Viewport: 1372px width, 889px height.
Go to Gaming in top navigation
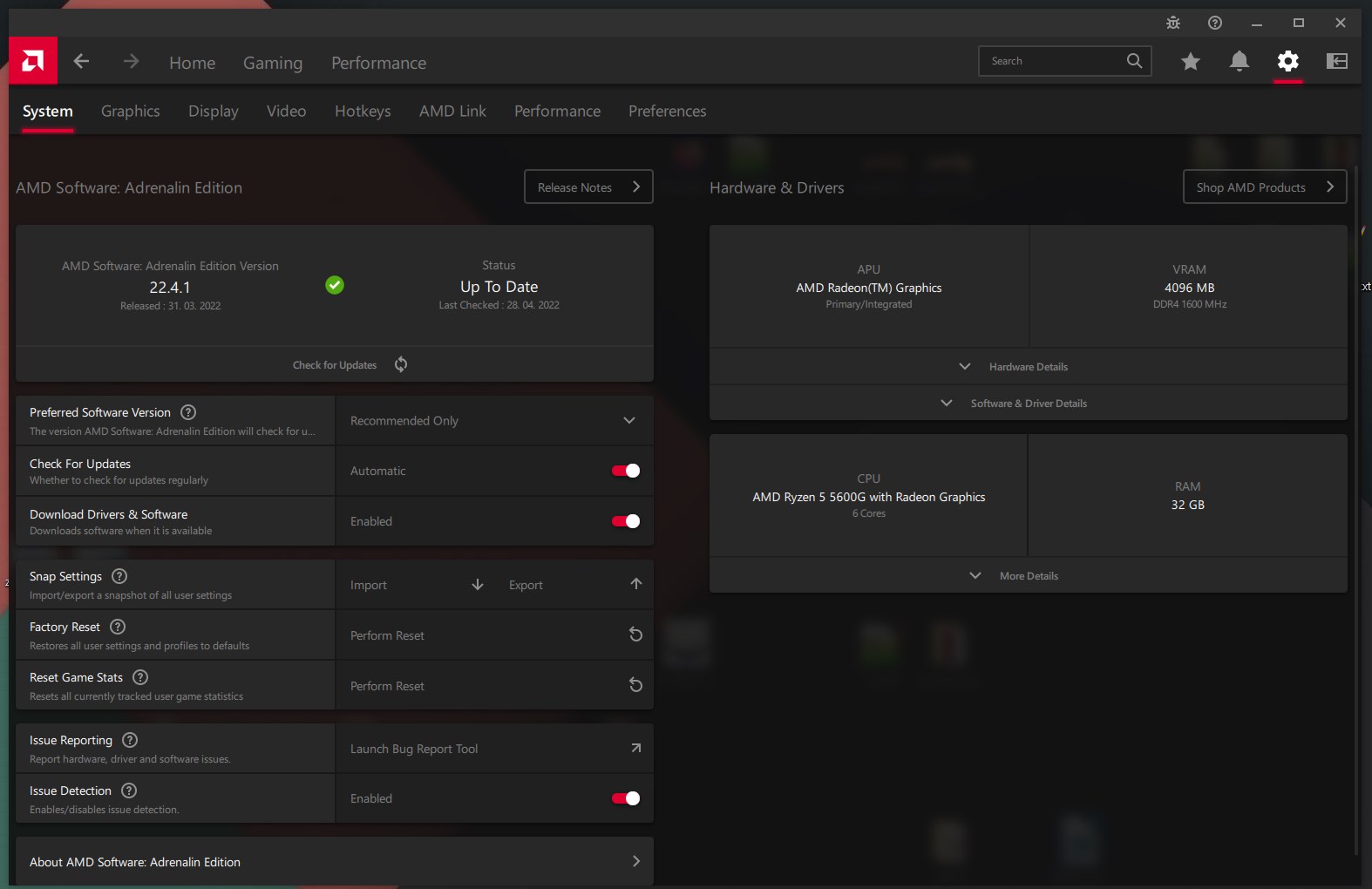pyautogui.click(x=273, y=63)
